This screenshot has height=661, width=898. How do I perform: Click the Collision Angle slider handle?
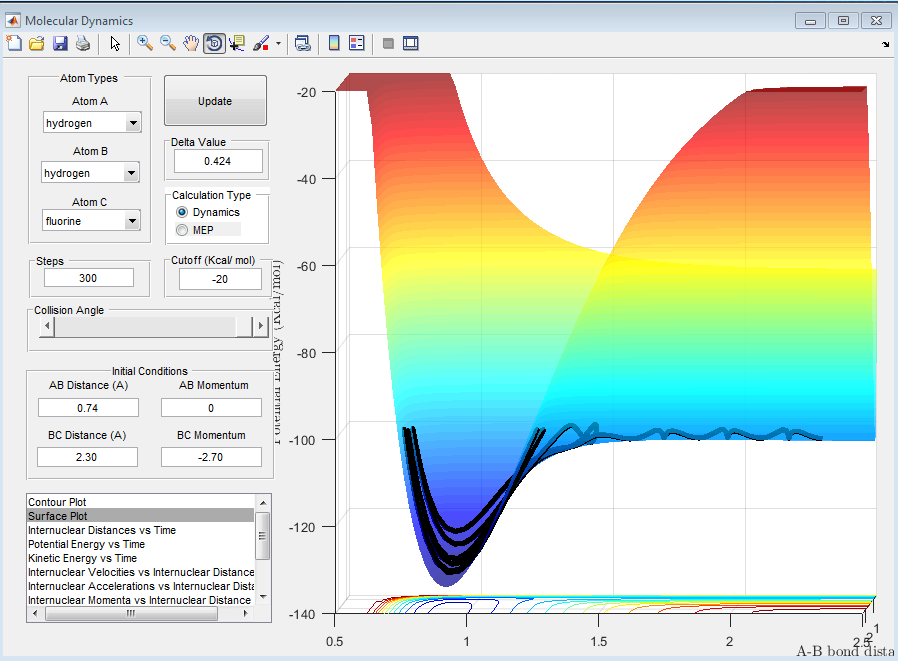(243, 328)
